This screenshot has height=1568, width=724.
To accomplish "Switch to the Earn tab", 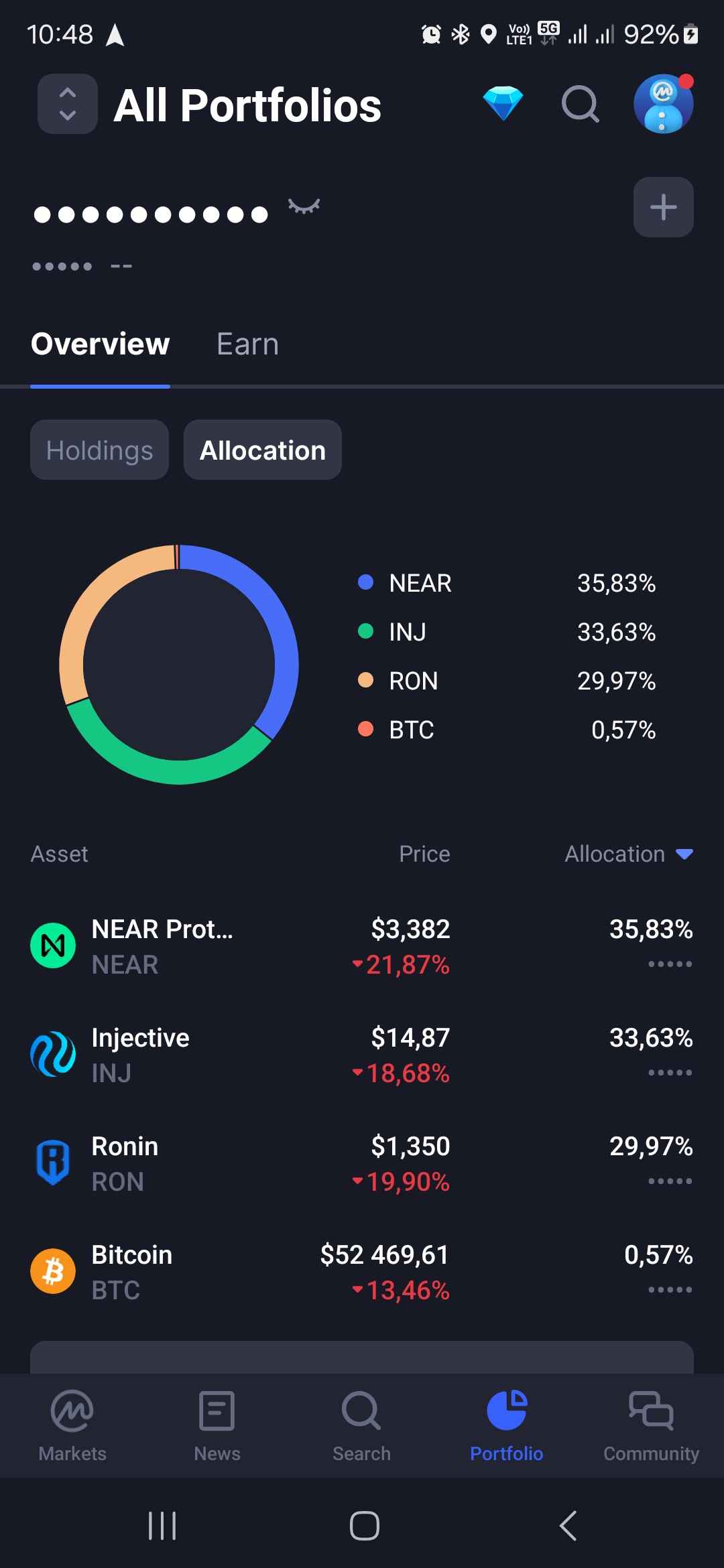I will (x=247, y=344).
